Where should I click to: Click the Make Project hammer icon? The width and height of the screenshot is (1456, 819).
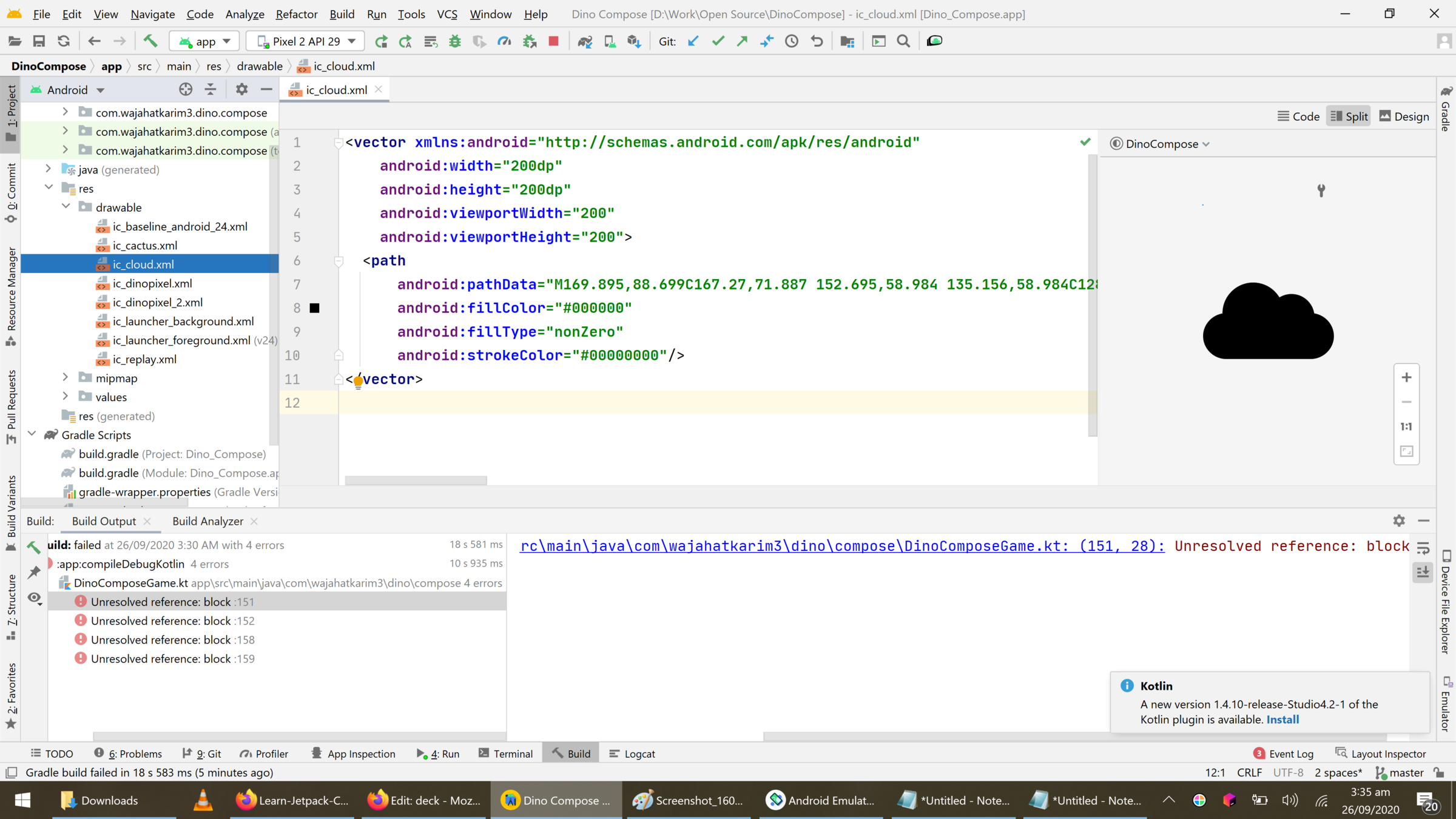pyautogui.click(x=150, y=41)
